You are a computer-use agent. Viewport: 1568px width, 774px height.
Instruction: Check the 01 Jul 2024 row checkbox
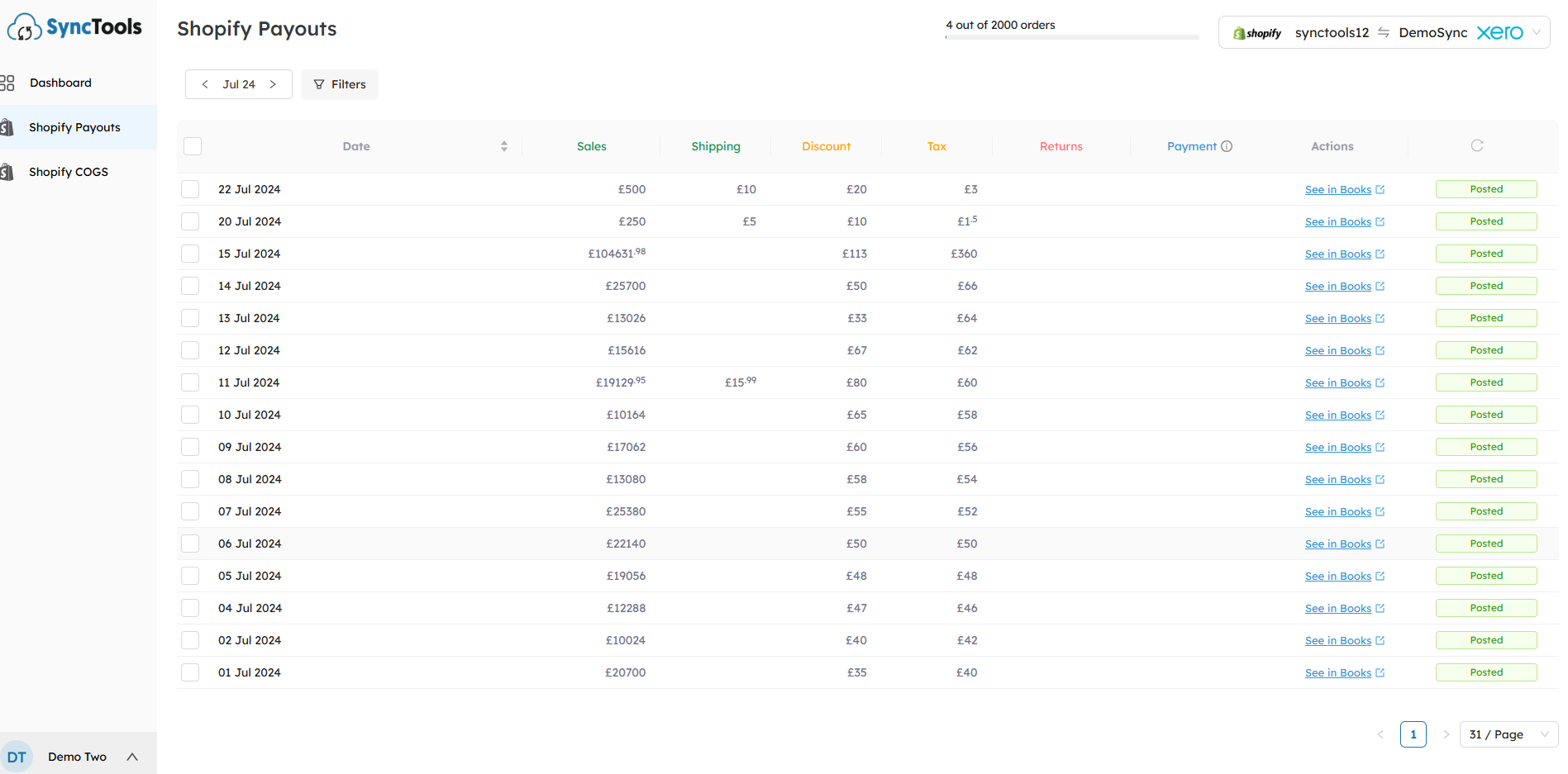tap(189, 672)
